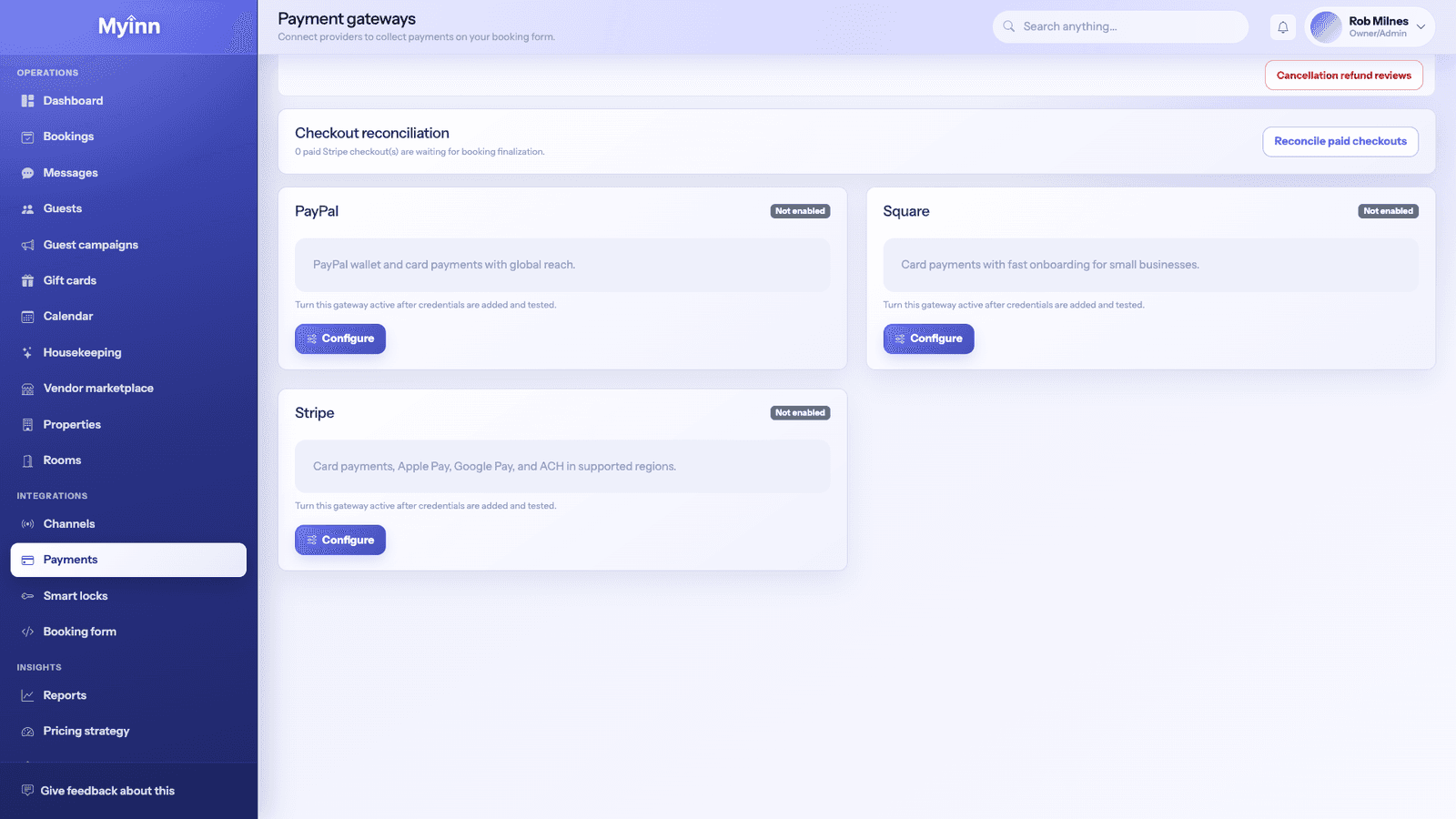
Task: Click the Rooms door icon
Action: click(x=27, y=460)
